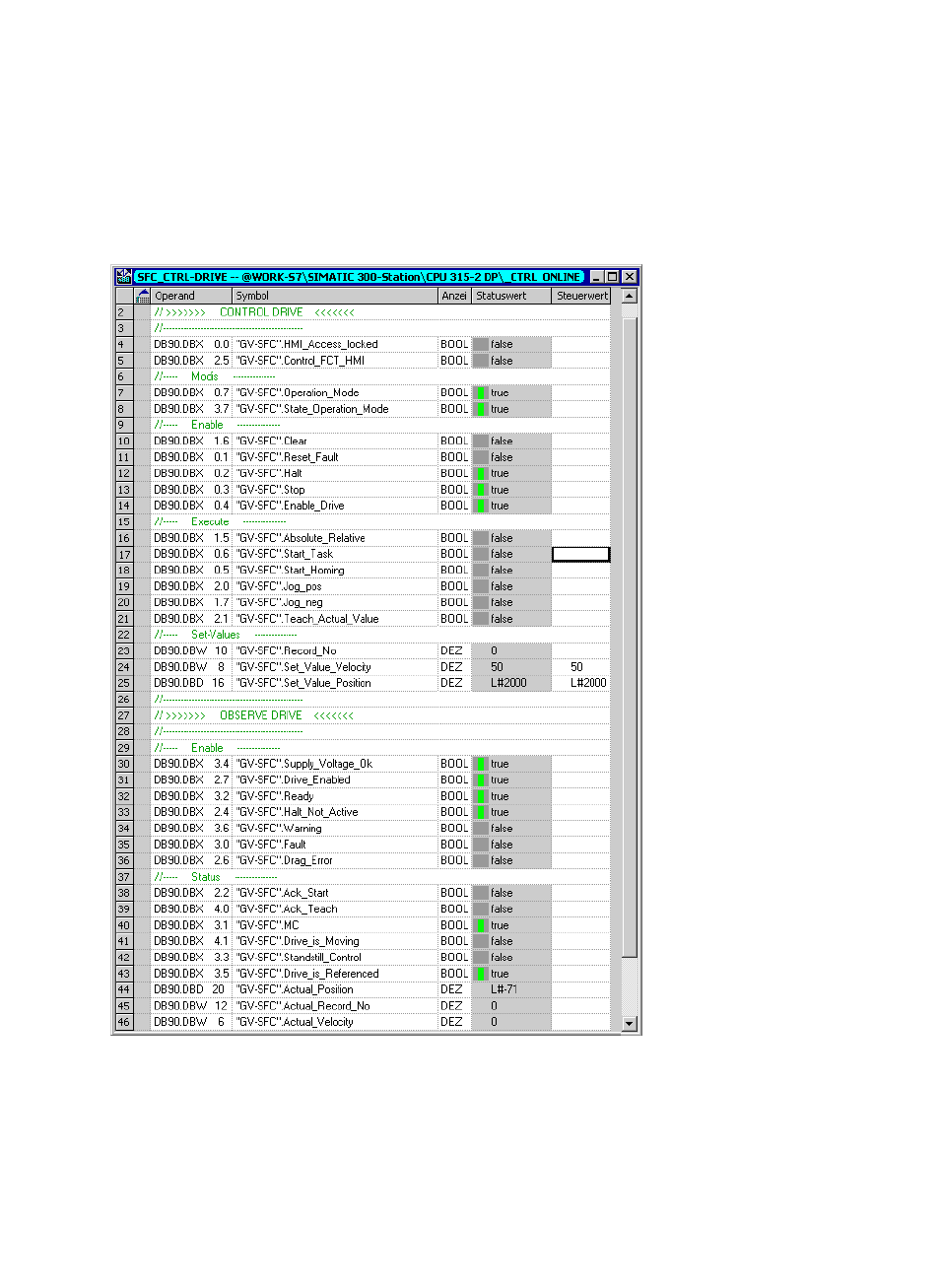Click symbol "GV-SFC".Operation_Mode in row 7
Image resolution: width=940 pixels, height=1288 pixels.
click(x=298, y=392)
